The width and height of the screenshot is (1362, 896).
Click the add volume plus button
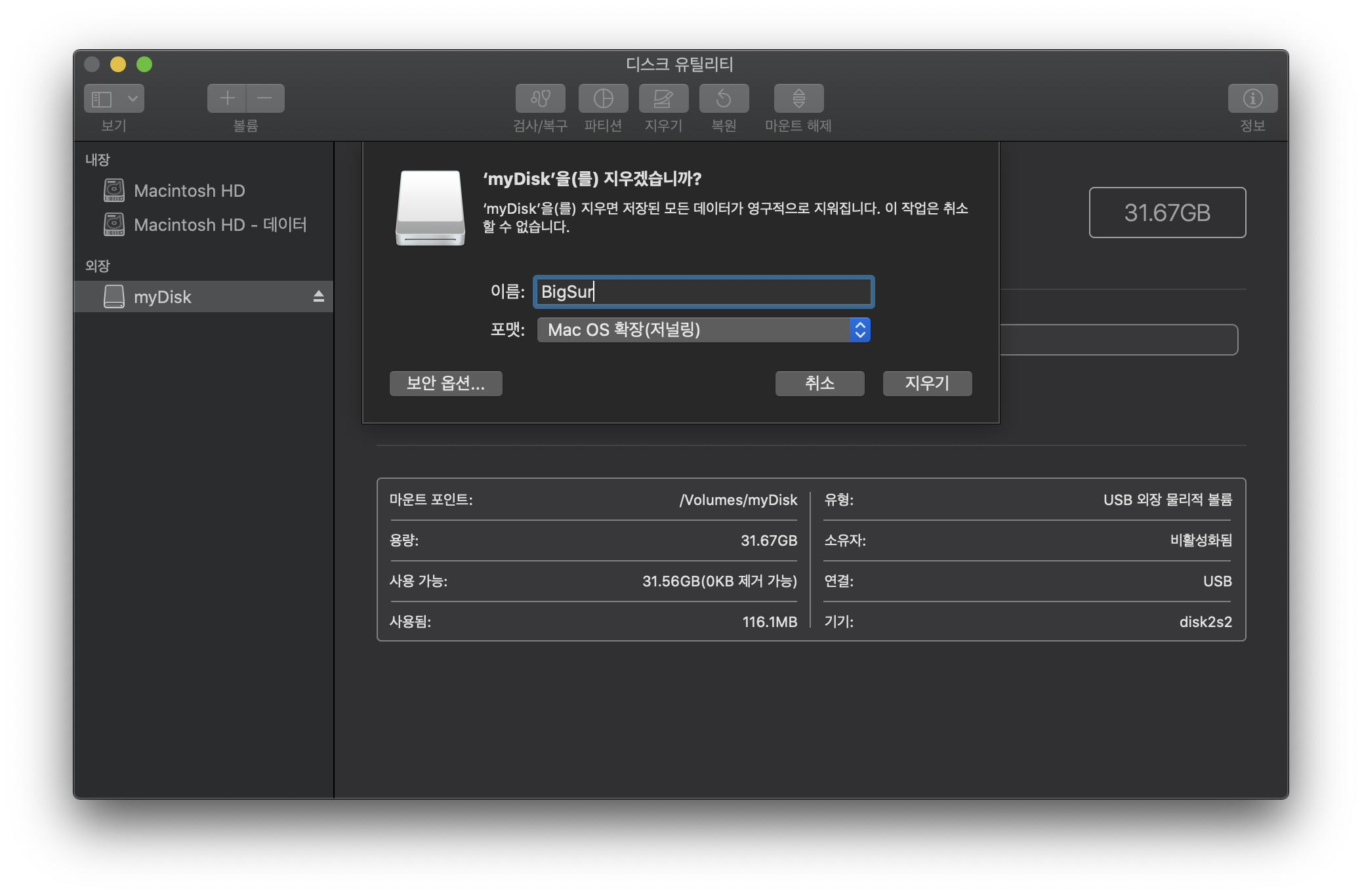coord(227,98)
